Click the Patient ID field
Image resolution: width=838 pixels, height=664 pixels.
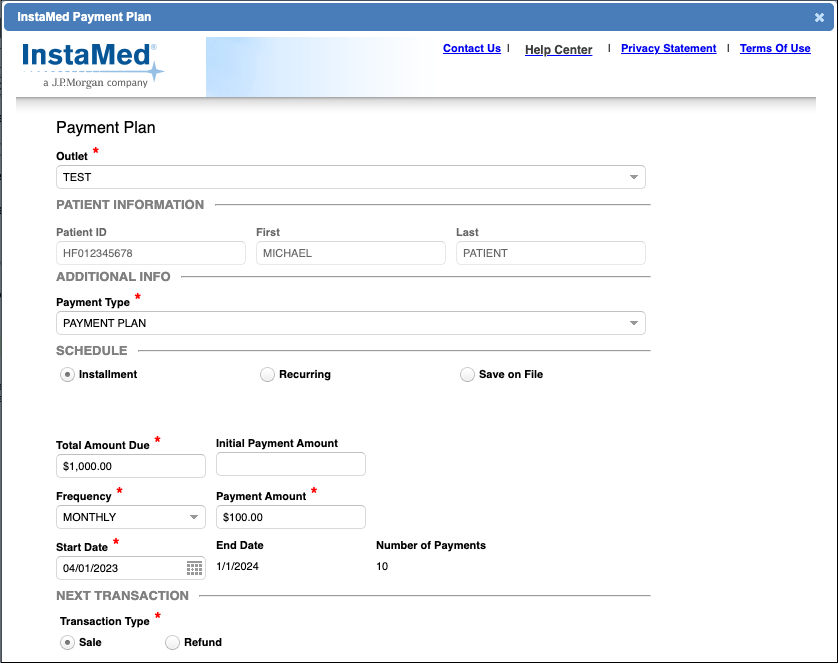(151, 253)
